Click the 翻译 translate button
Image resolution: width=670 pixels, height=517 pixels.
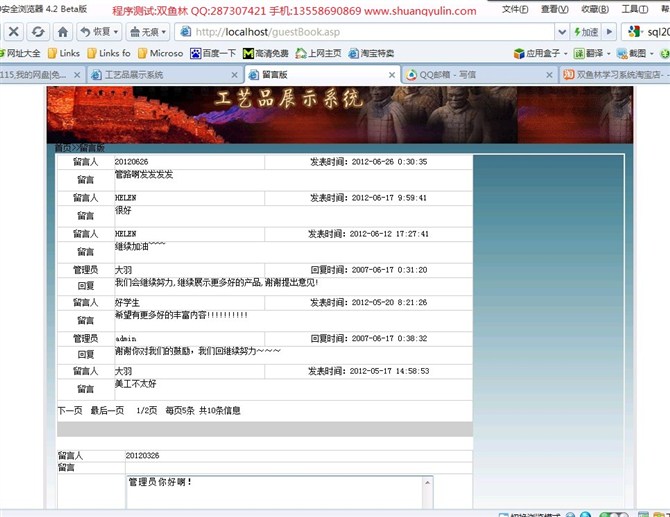coord(588,53)
